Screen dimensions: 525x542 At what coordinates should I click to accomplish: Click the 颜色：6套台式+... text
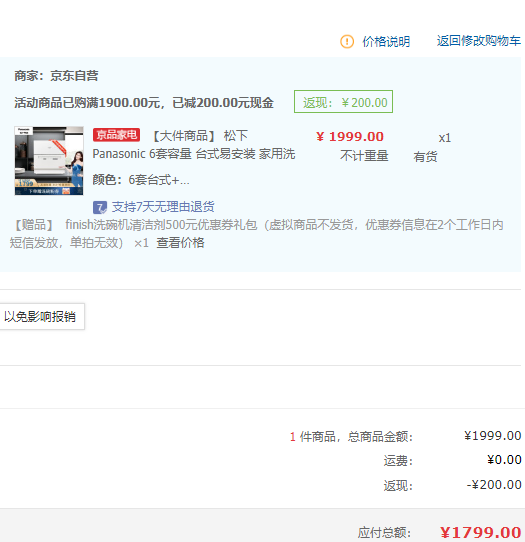(x=141, y=180)
